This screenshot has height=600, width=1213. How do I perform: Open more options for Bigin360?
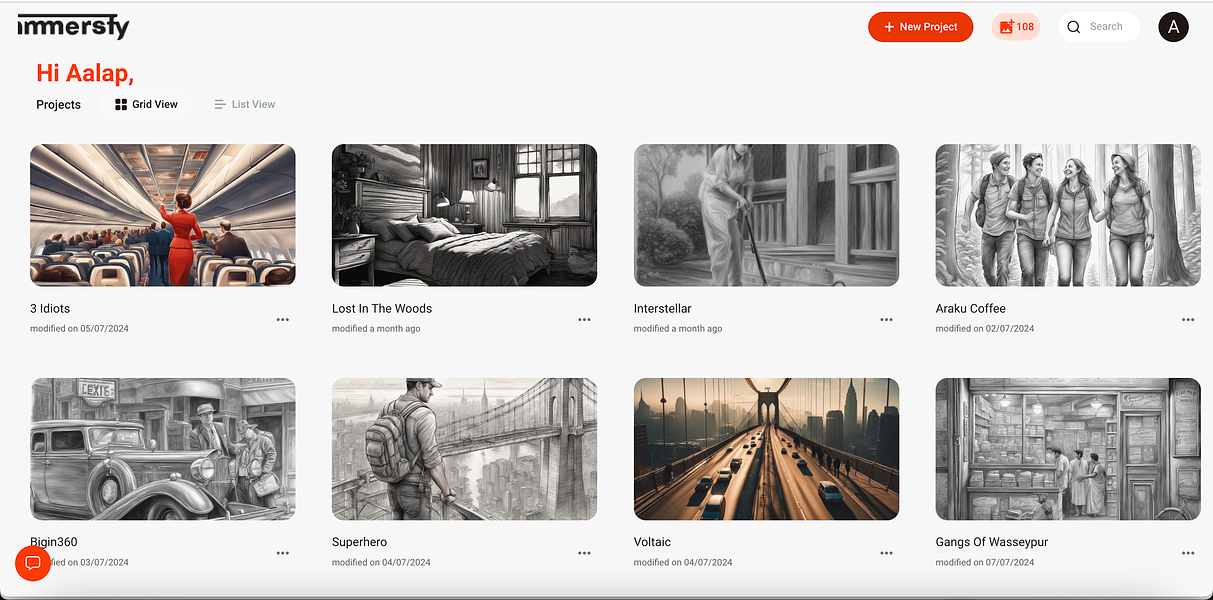[283, 553]
